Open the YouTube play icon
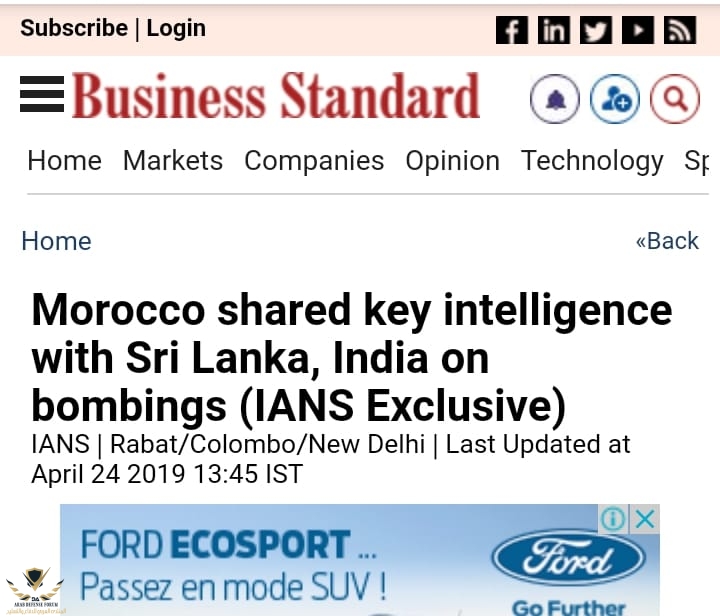Image resolution: width=720 pixels, height=616 pixels. pyautogui.click(x=638, y=30)
